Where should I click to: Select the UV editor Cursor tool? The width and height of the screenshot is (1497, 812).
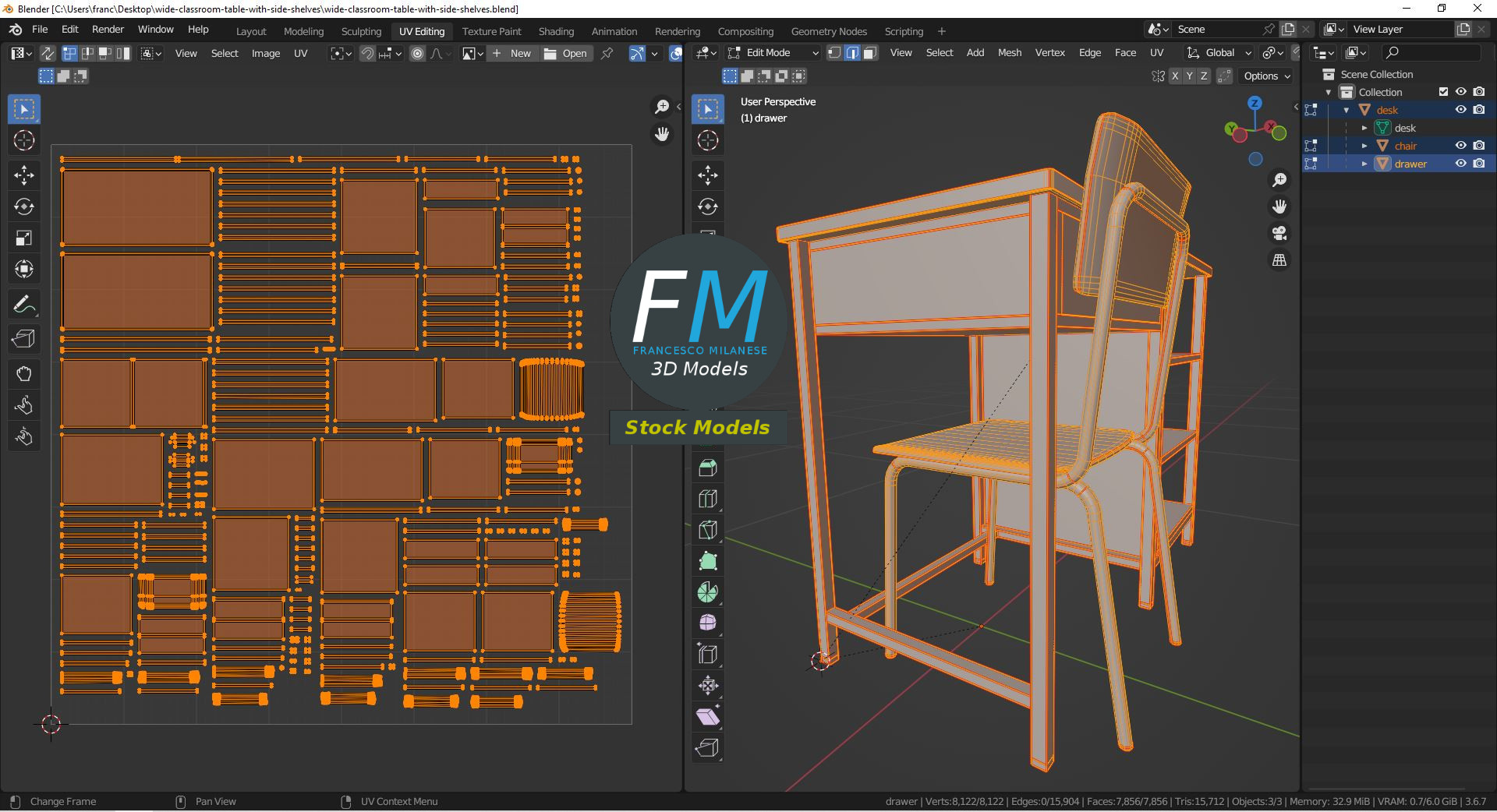coord(24,141)
